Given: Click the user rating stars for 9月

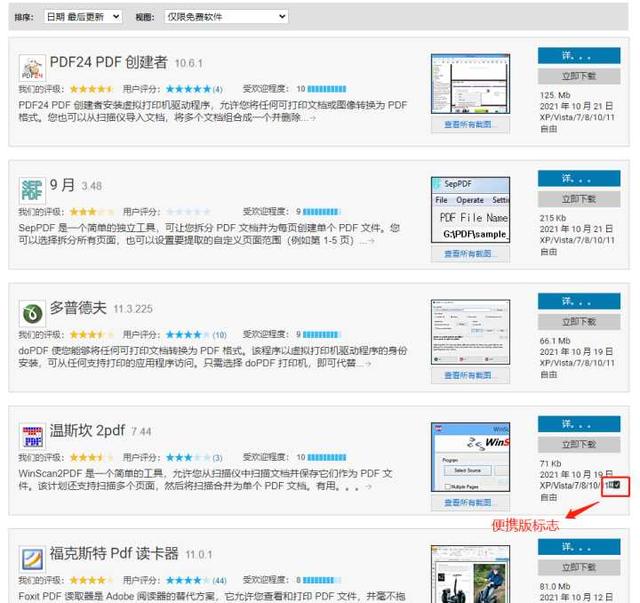Looking at the screenshot, I should [x=188, y=212].
